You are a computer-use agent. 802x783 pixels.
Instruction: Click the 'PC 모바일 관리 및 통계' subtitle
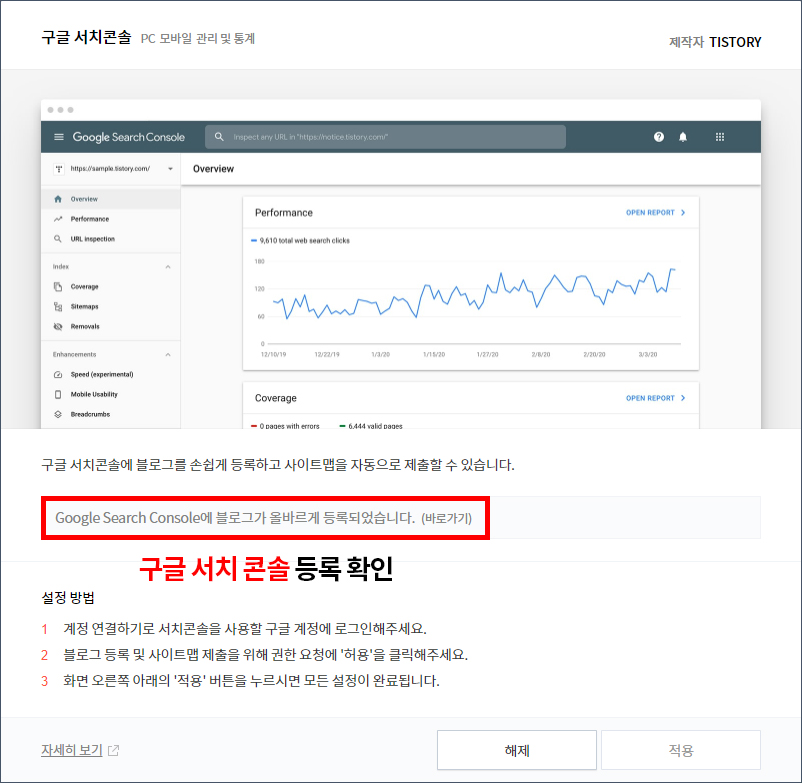(x=198, y=39)
